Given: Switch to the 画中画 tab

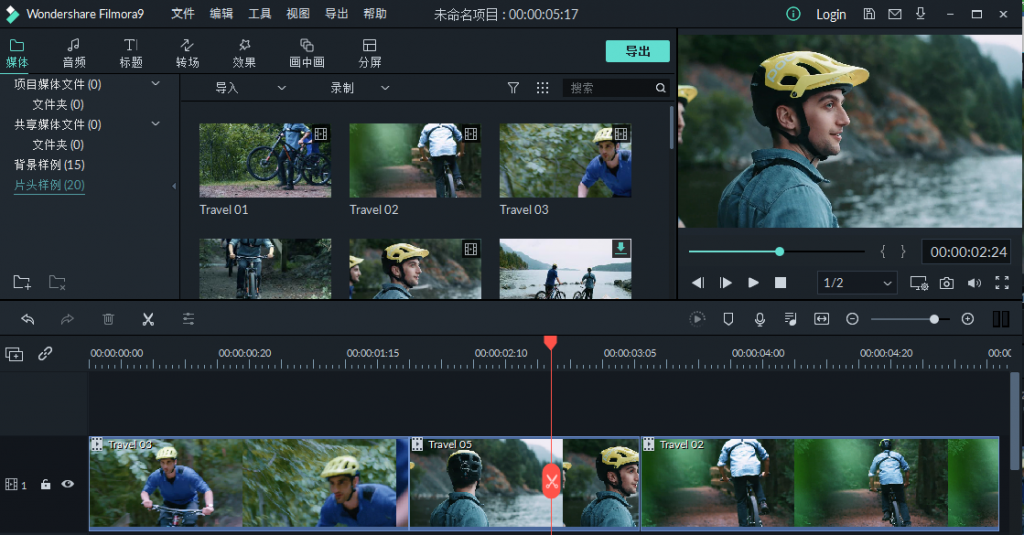Looking at the screenshot, I should (x=307, y=54).
